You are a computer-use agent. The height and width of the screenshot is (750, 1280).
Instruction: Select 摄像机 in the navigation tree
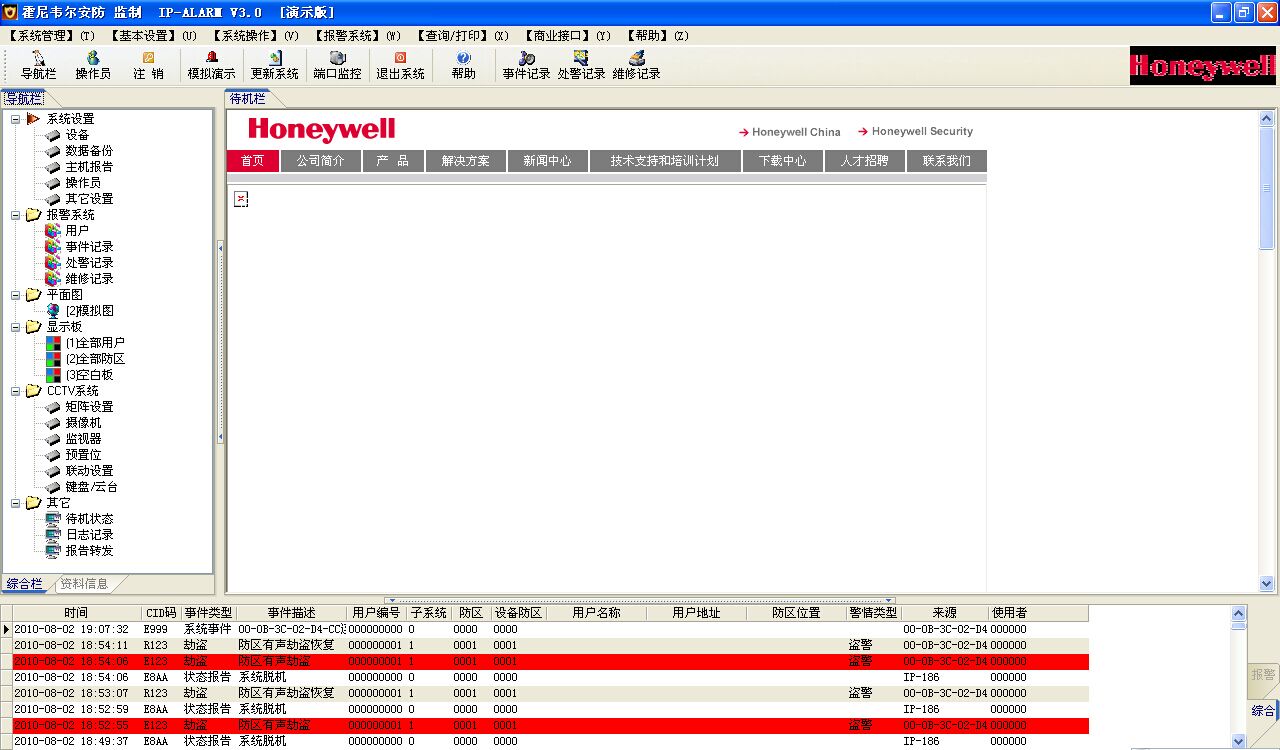(x=83, y=423)
